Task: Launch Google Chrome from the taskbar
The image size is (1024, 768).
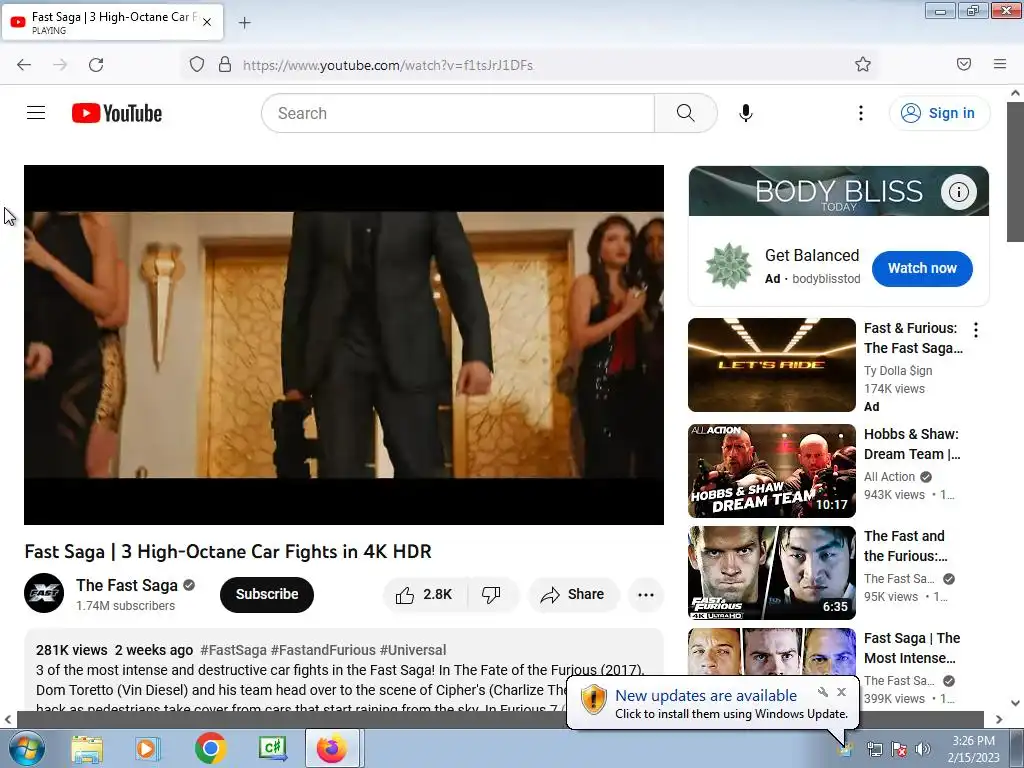Action: (210, 749)
